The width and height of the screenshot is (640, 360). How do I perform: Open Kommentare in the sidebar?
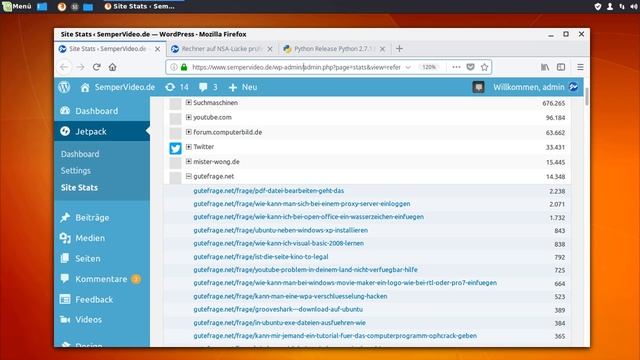102,279
